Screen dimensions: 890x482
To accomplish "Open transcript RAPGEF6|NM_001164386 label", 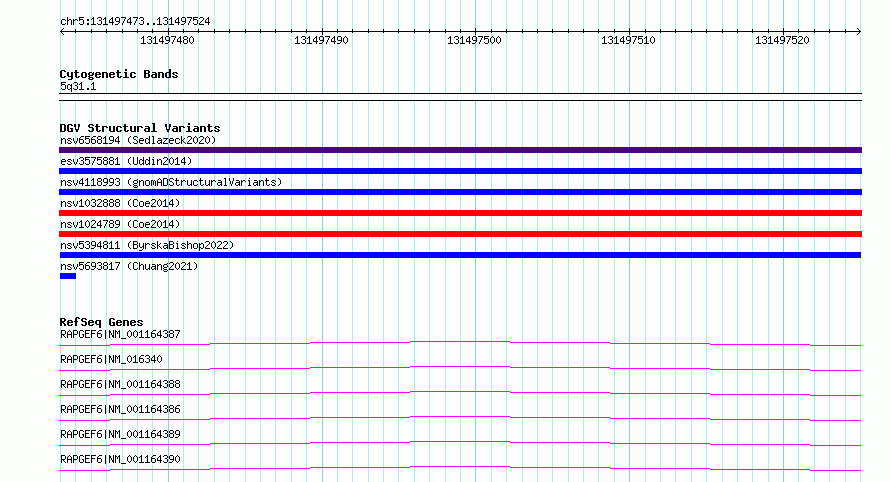I will click(x=120, y=409).
